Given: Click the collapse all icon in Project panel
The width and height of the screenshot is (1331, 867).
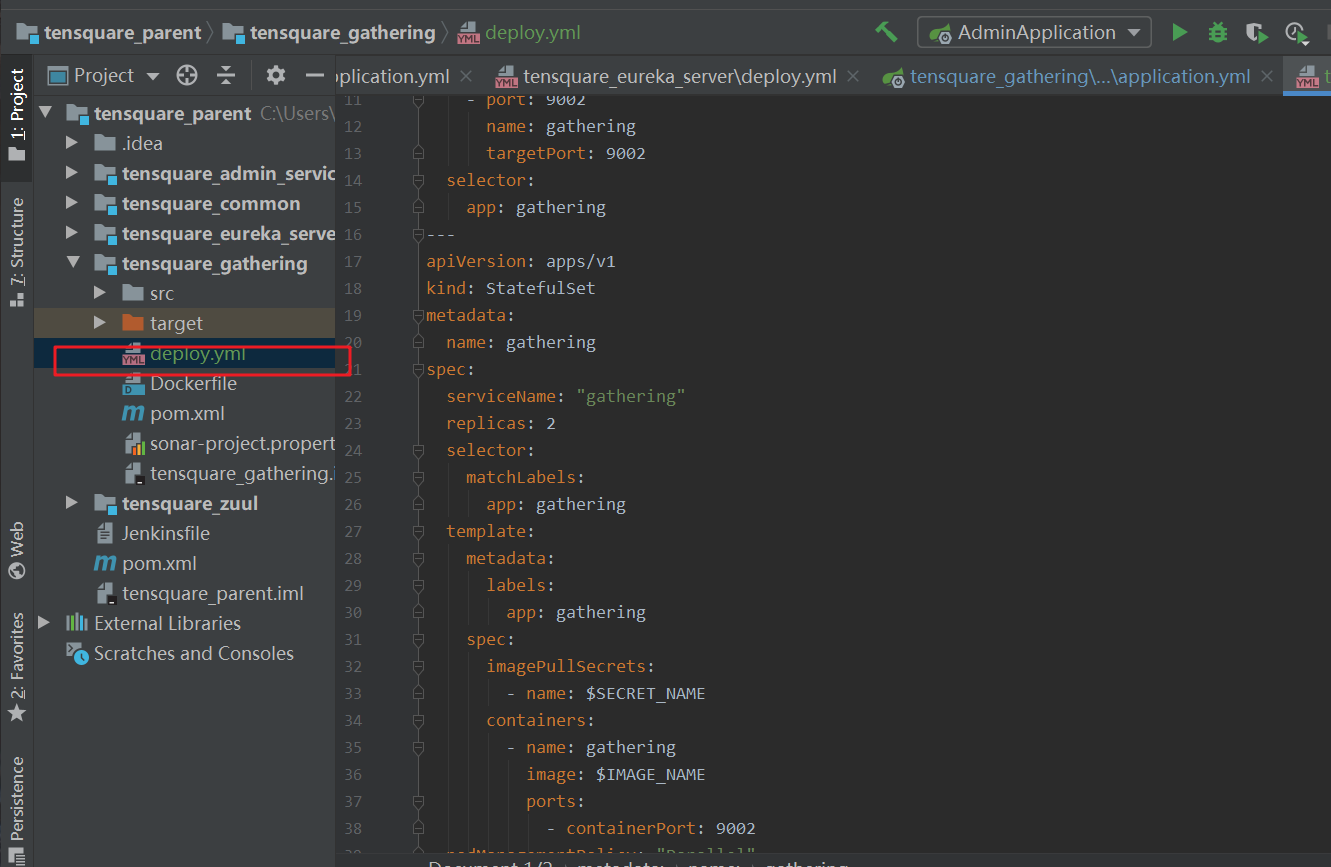Looking at the screenshot, I should 226,75.
